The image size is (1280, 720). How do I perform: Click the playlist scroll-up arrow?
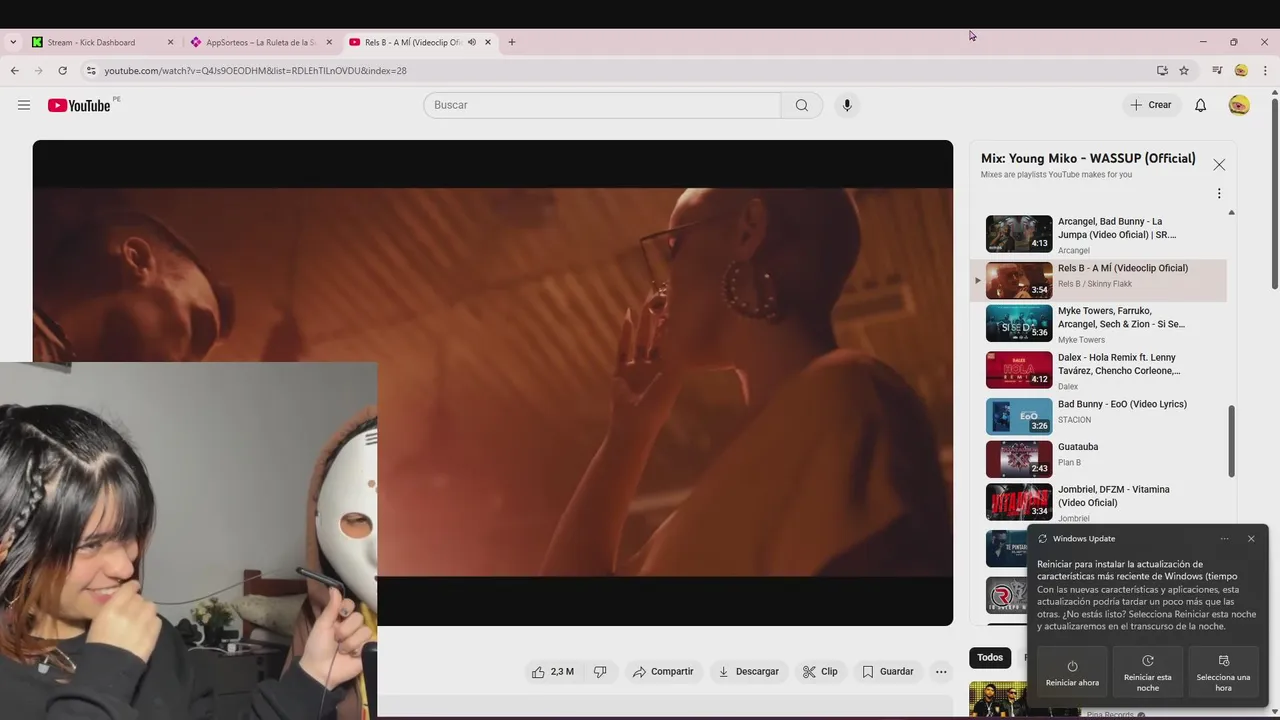tap(1231, 212)
